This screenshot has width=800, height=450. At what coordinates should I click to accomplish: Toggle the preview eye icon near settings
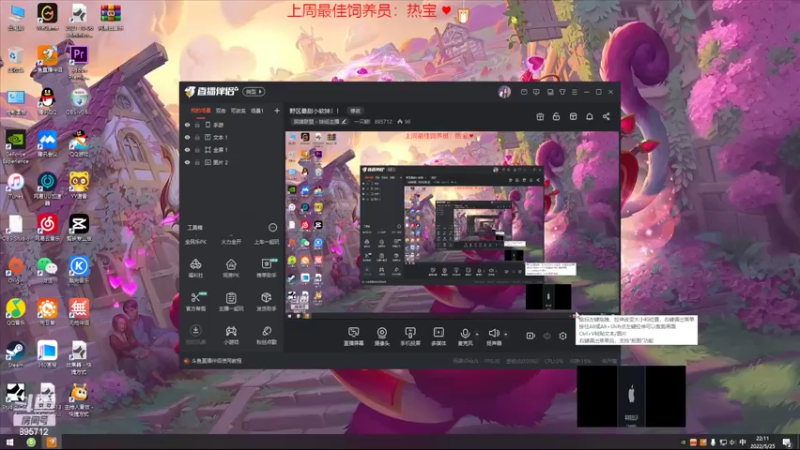547,336
